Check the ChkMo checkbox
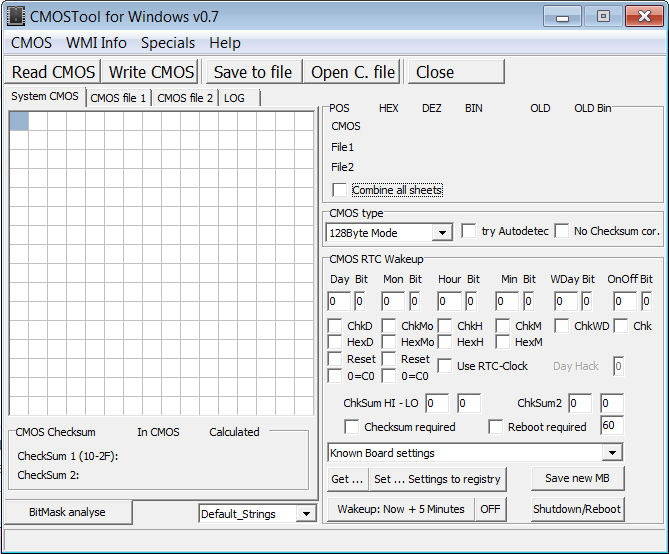This screenshot has width=669, height=554. pyautogui.click(x=389, y=326)
